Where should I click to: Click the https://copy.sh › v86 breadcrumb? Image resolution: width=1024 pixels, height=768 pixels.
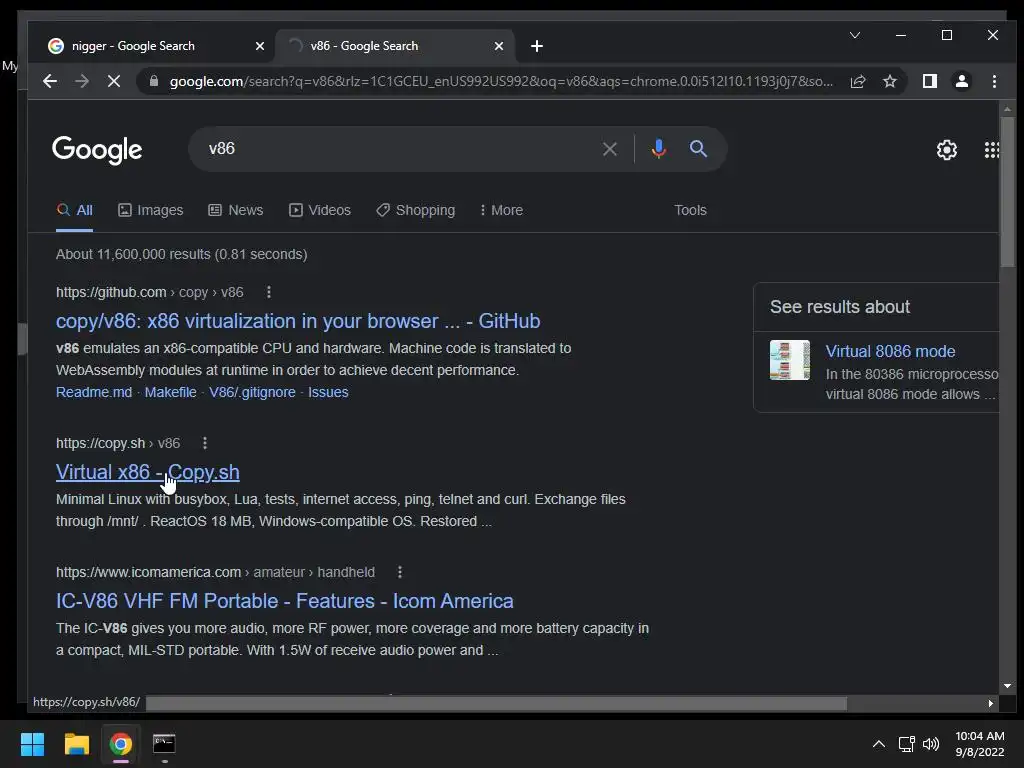118,443
